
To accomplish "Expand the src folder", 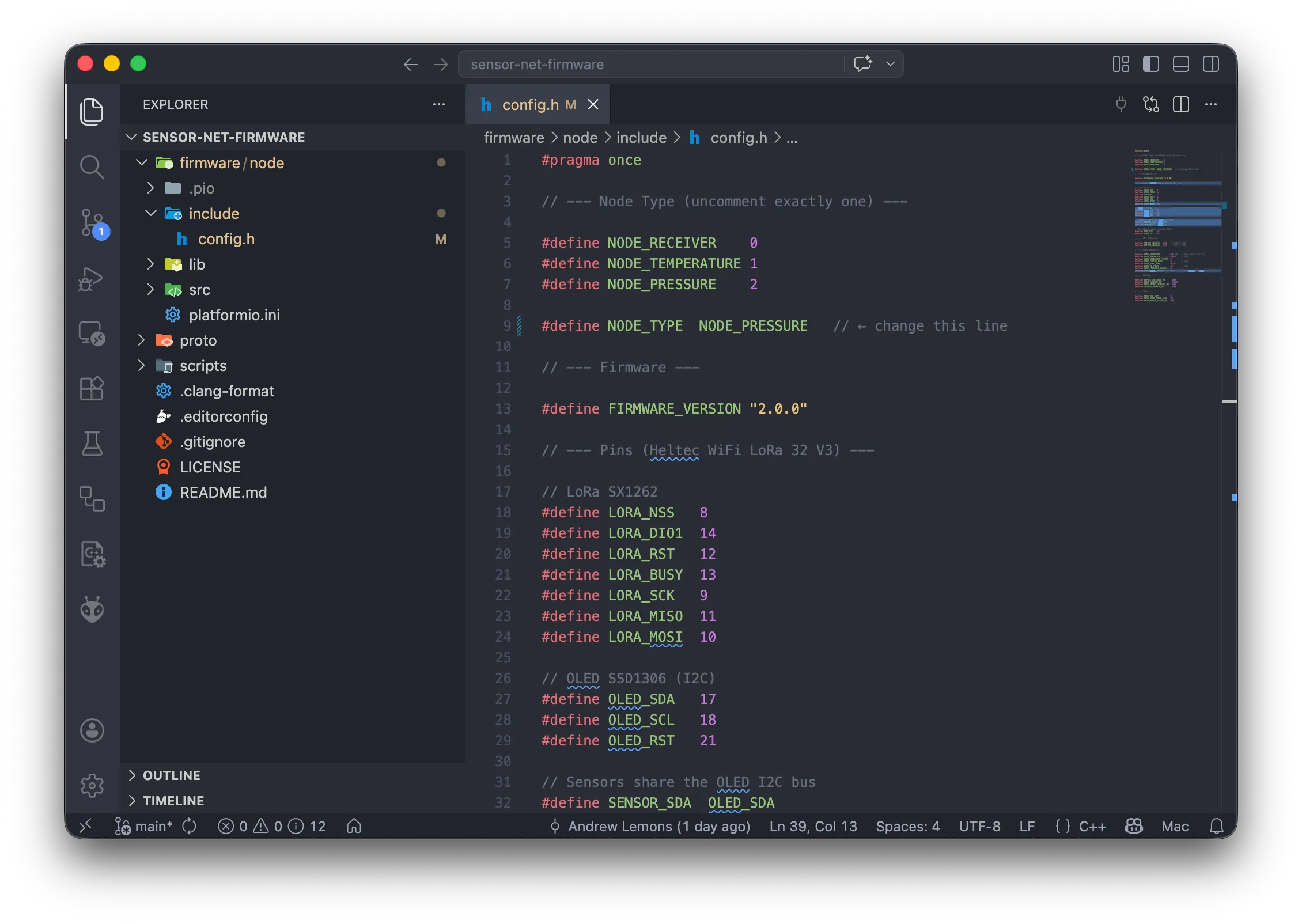I will 293,290.
